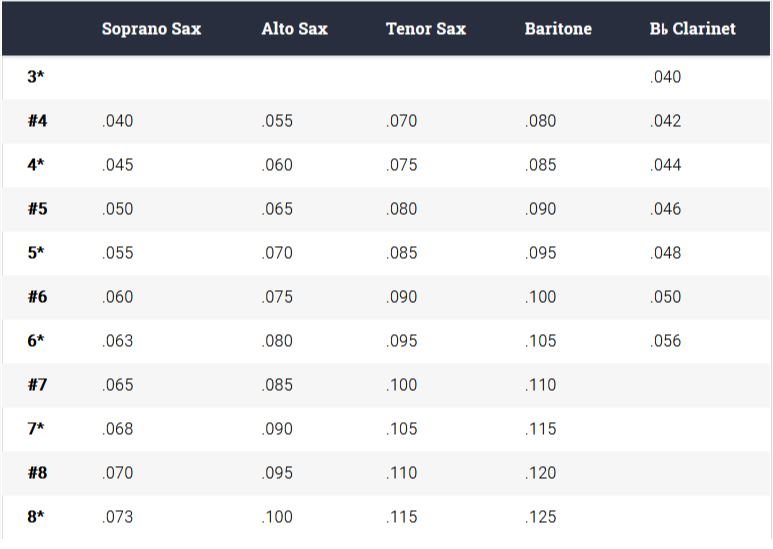
Task: Select the #6 row label
Action: [37, 297]
